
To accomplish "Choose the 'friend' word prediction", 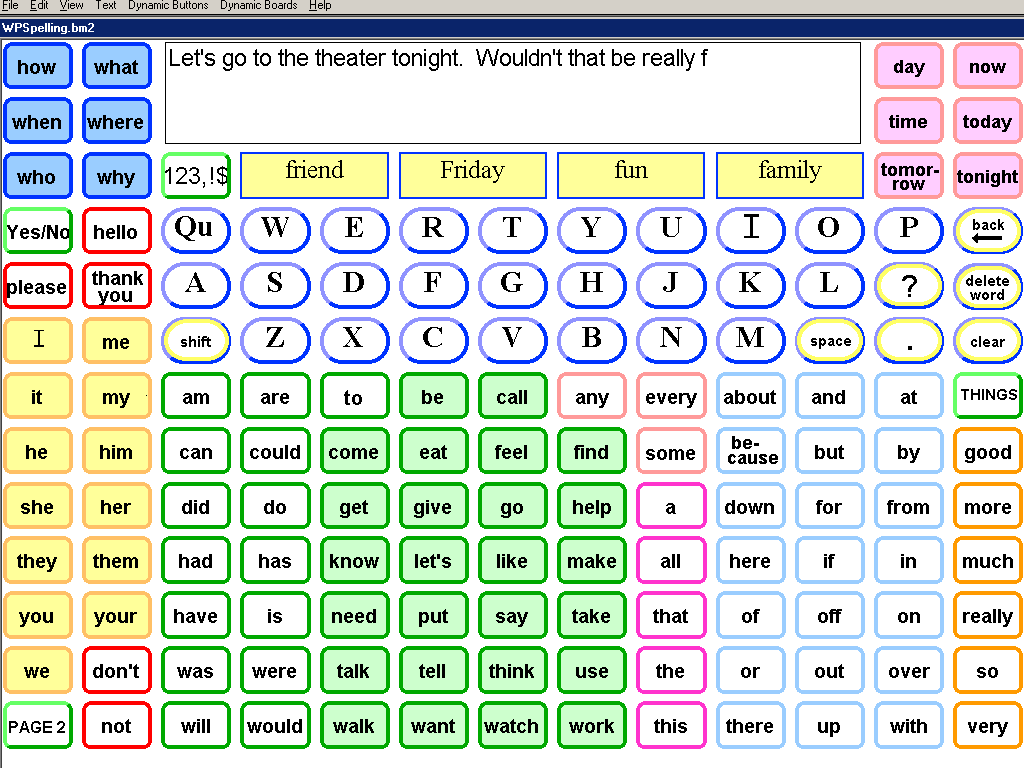I will click(314, 175).
